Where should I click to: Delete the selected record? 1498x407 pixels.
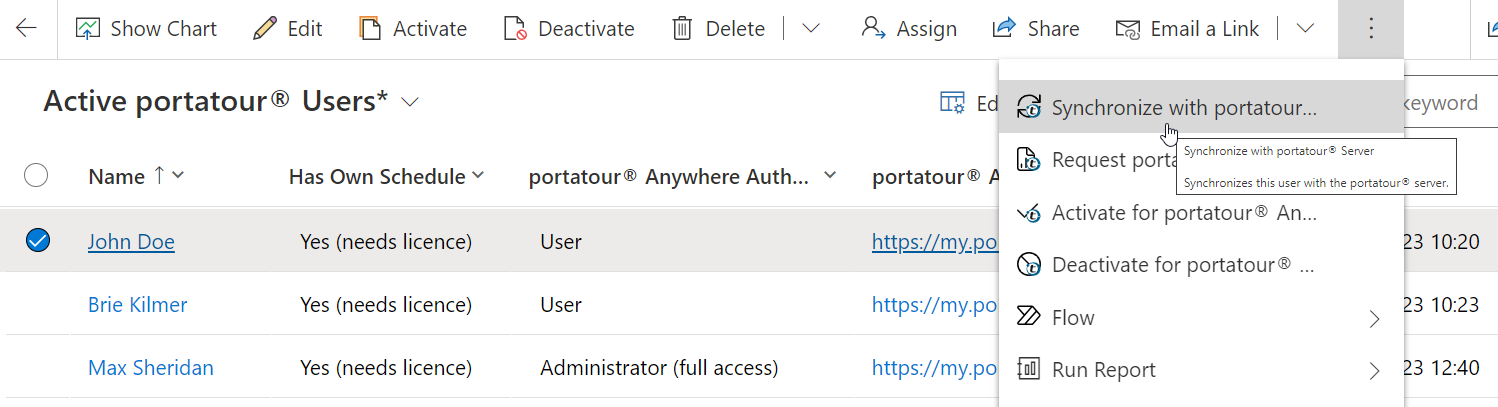(718, 29)
